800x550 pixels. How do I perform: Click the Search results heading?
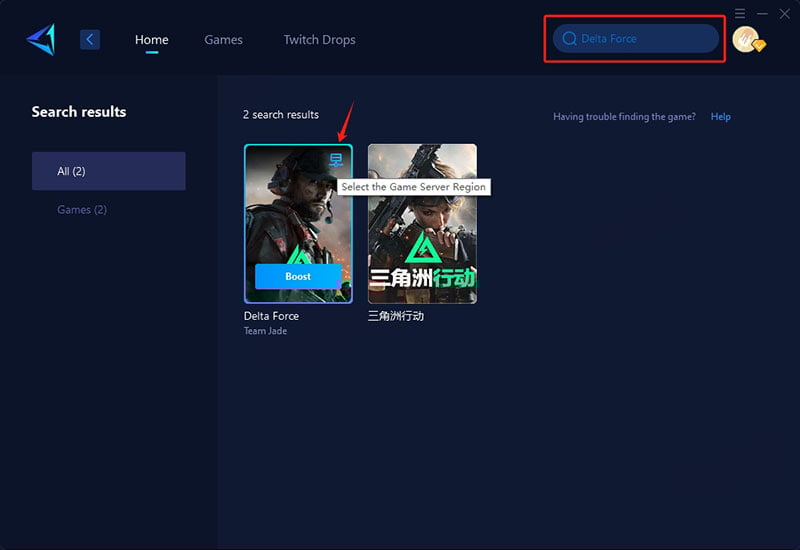[79, 112]
